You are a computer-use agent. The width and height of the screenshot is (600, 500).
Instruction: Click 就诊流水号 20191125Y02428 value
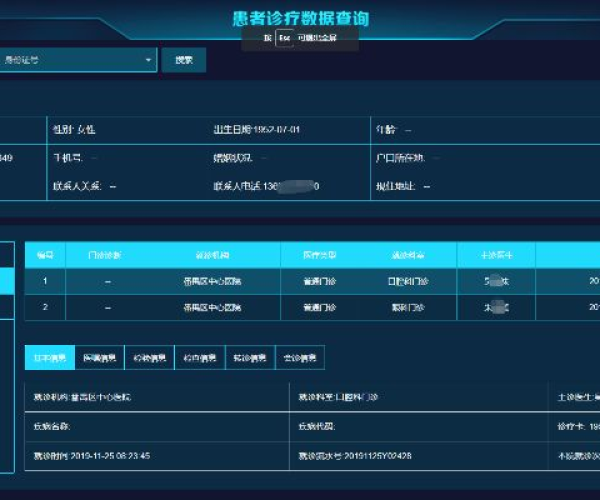(355, 456)
